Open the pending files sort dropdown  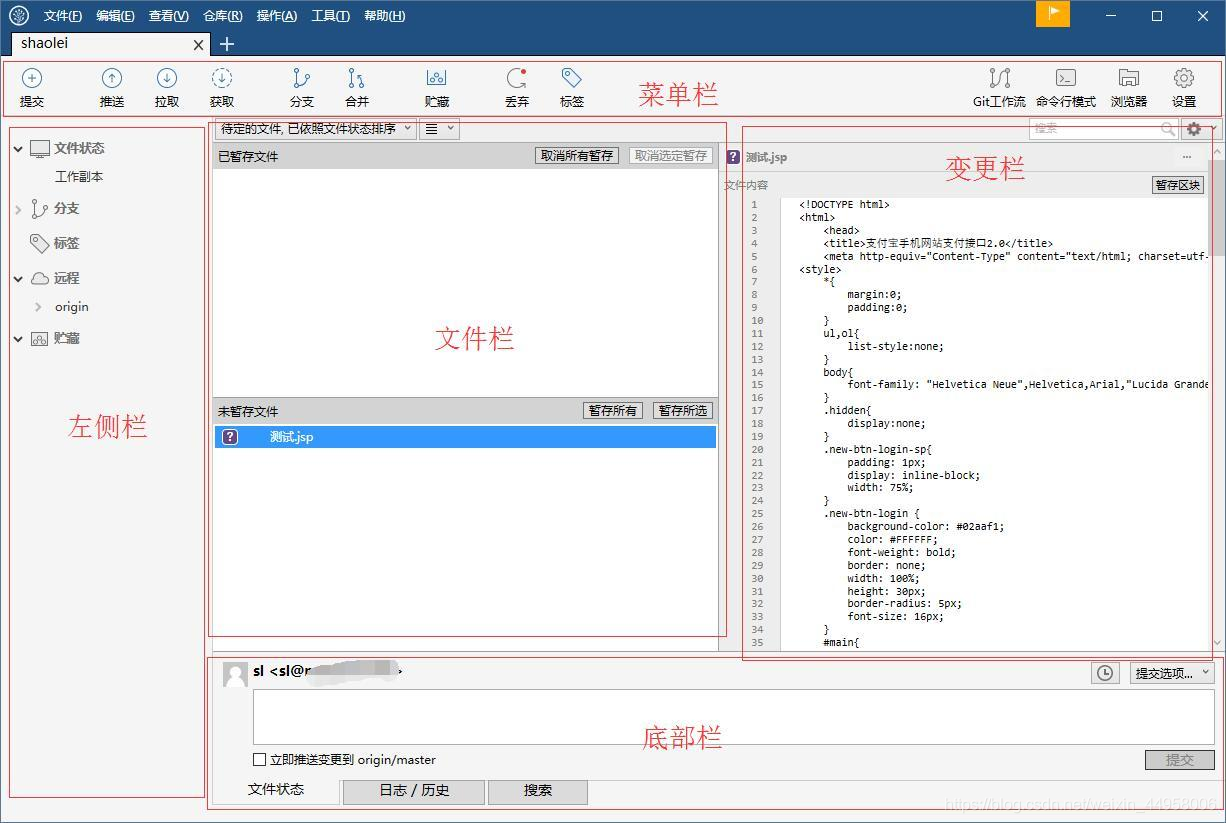pos(315,129)
